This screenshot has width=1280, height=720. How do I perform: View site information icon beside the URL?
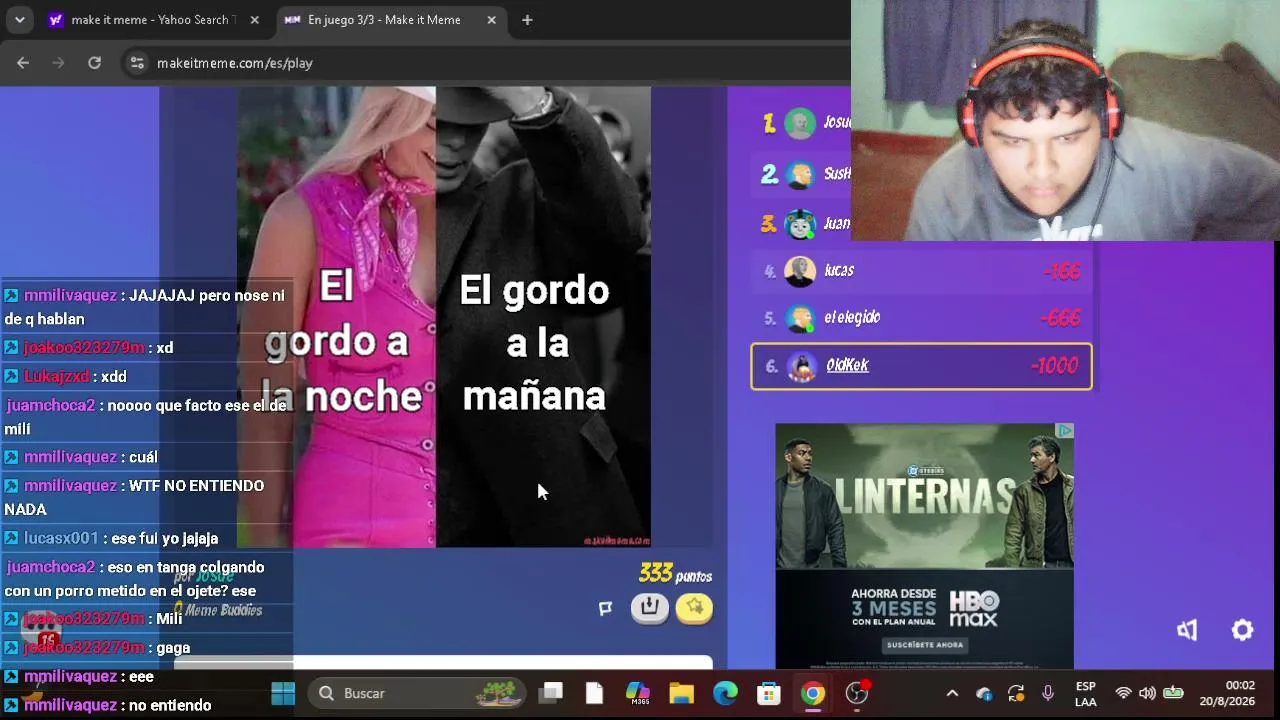(x=137, y=63)
